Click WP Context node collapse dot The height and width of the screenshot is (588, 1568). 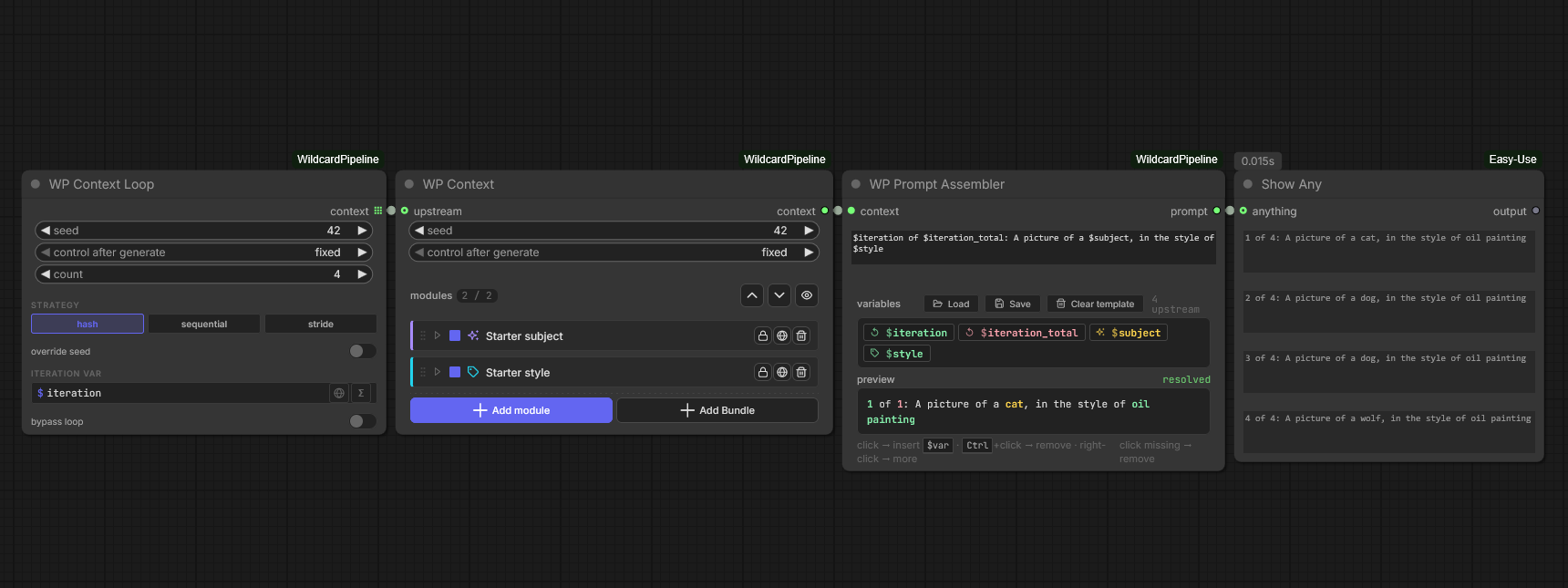click(x=409, y=184)
